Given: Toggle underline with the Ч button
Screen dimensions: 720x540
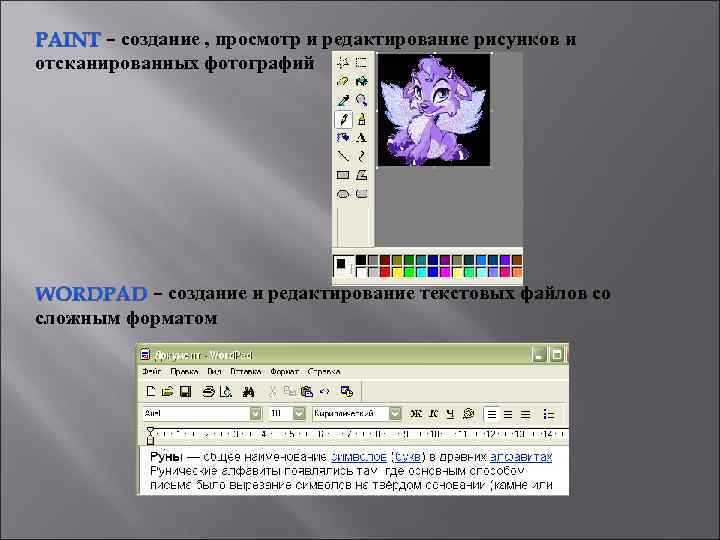Looking at the screenshot, I should [x=450, y=414].
